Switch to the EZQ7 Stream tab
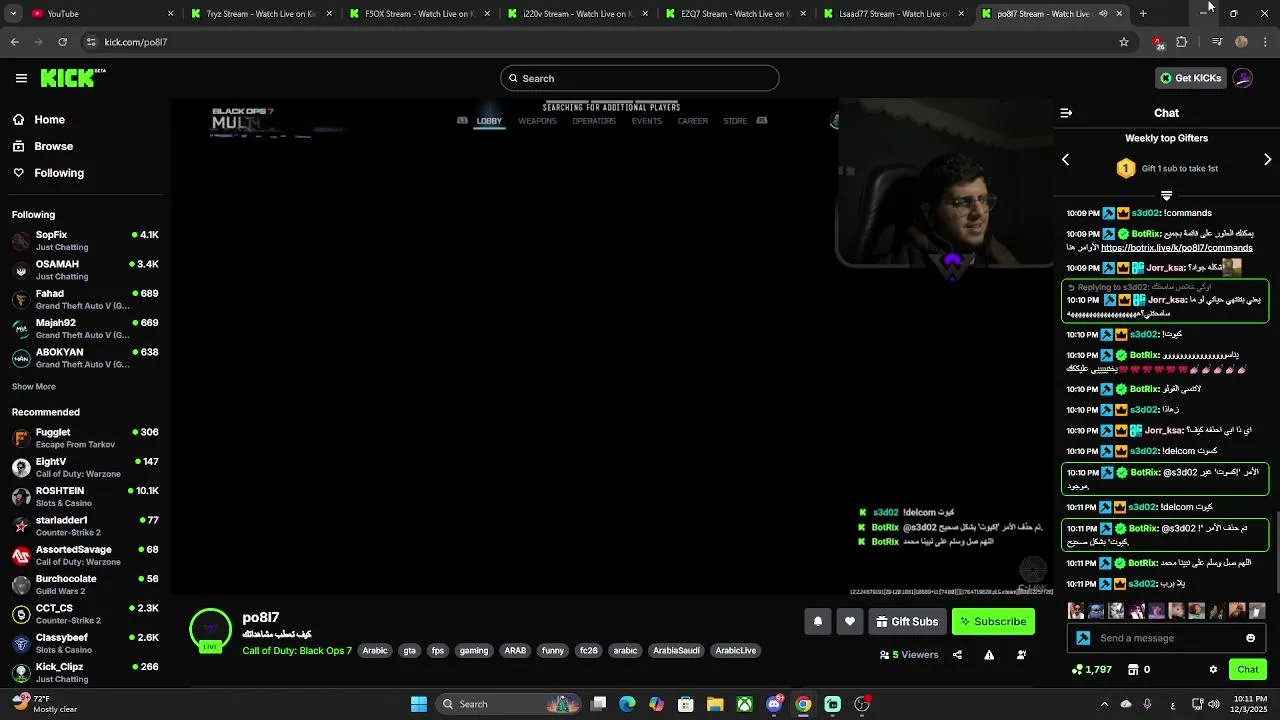The width and height of the screenshot is (1280, 720). click(736, 14)
